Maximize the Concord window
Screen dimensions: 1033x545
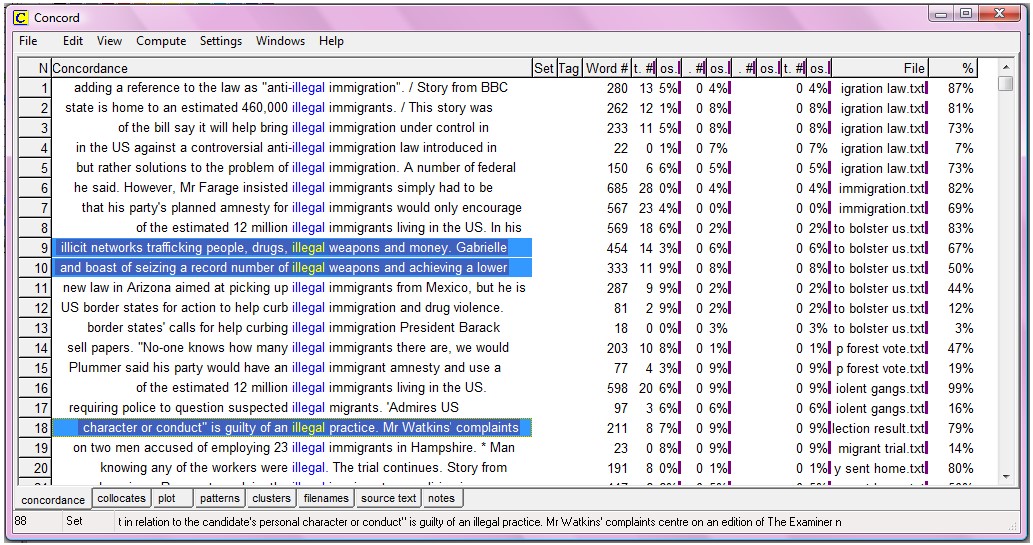[x=966, y=14]
